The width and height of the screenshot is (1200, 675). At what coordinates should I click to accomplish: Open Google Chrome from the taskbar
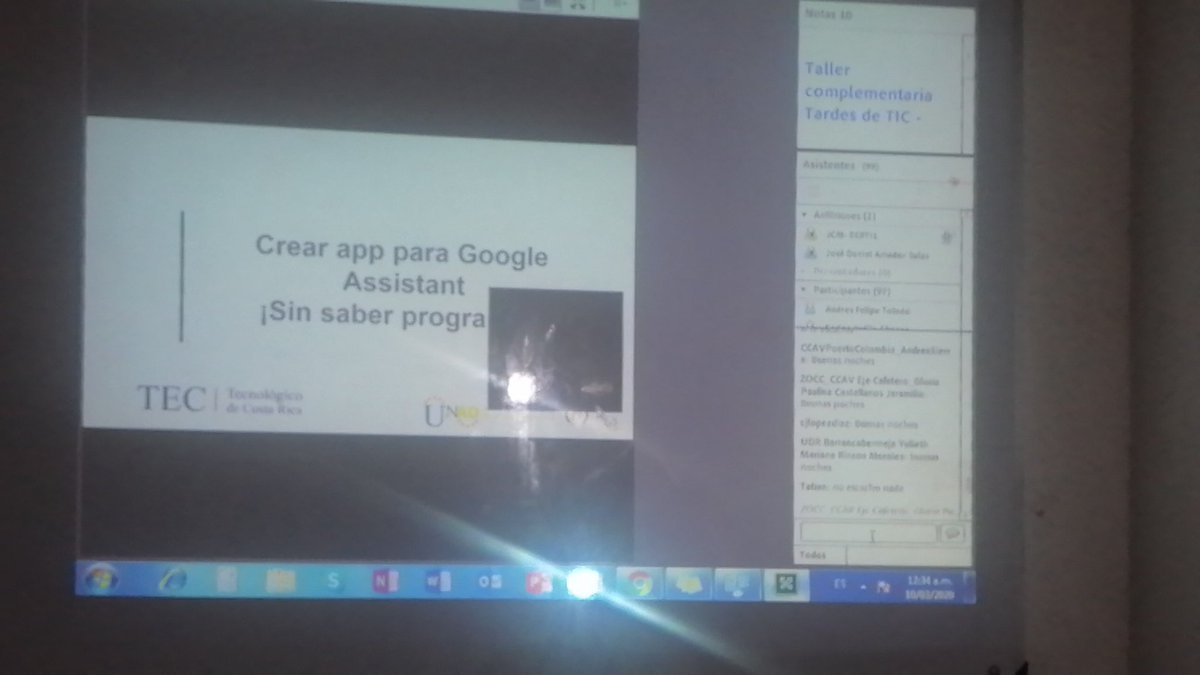coord(639,583)
